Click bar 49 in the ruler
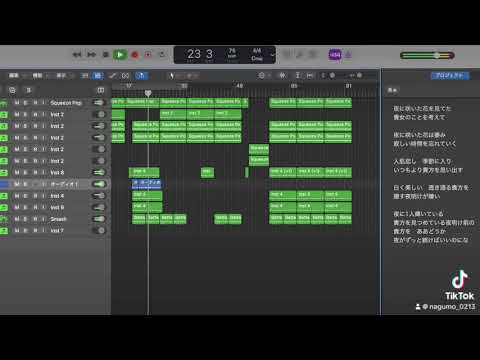The width and height of the screenshot is (480, 360). click(x=239, y=86)
